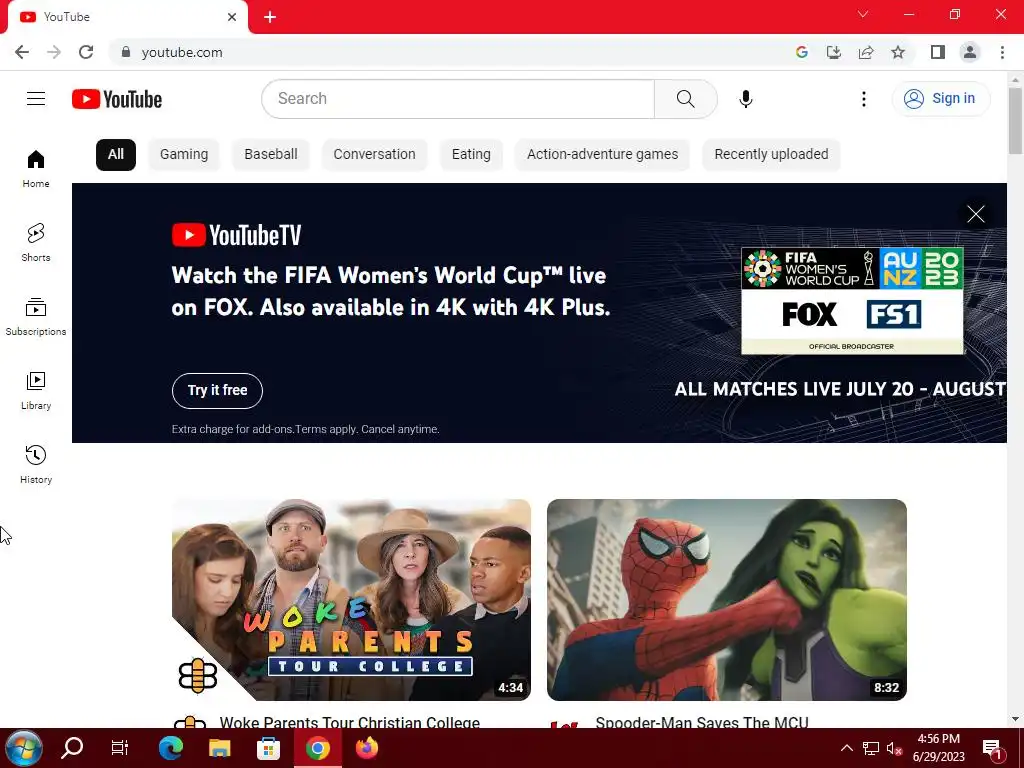
Task: Select the All filter chip
Action: (116, 155)
